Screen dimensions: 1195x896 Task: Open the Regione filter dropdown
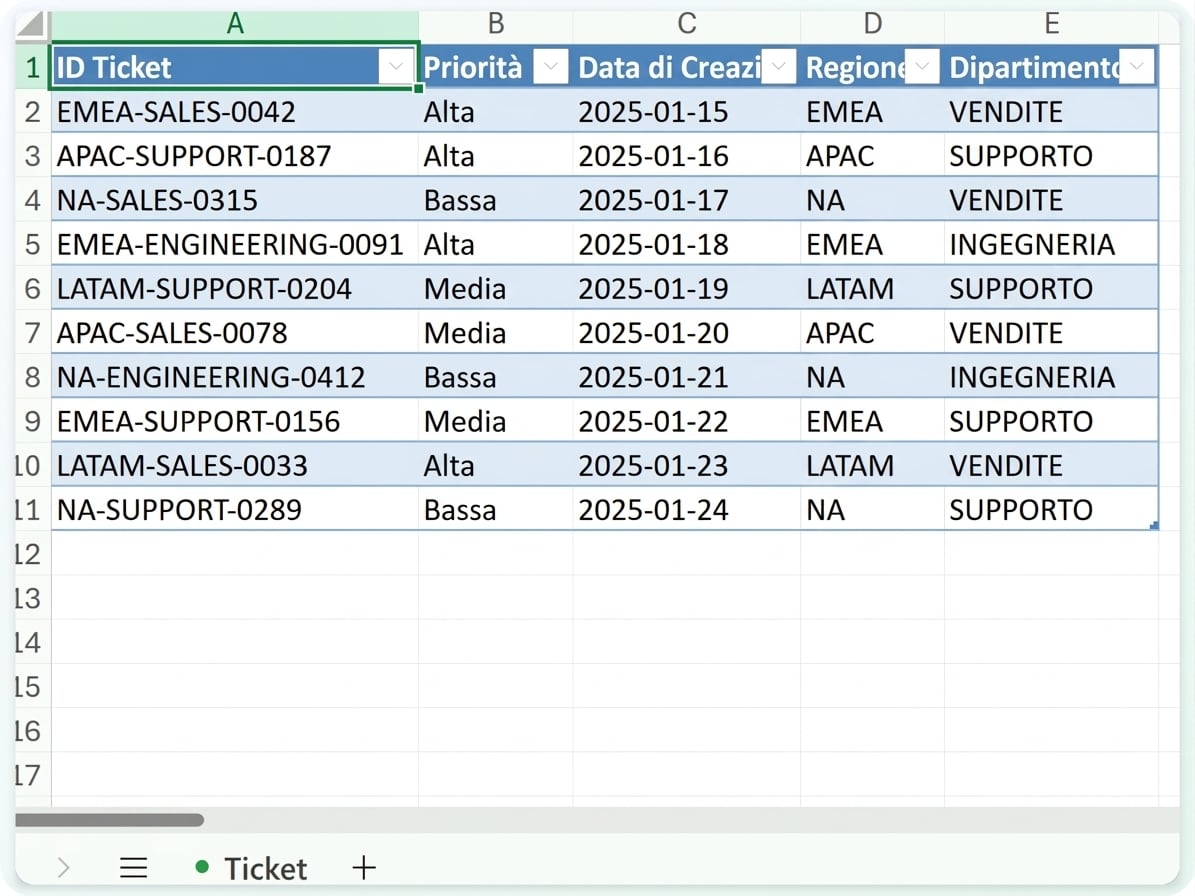coord(922,67)
